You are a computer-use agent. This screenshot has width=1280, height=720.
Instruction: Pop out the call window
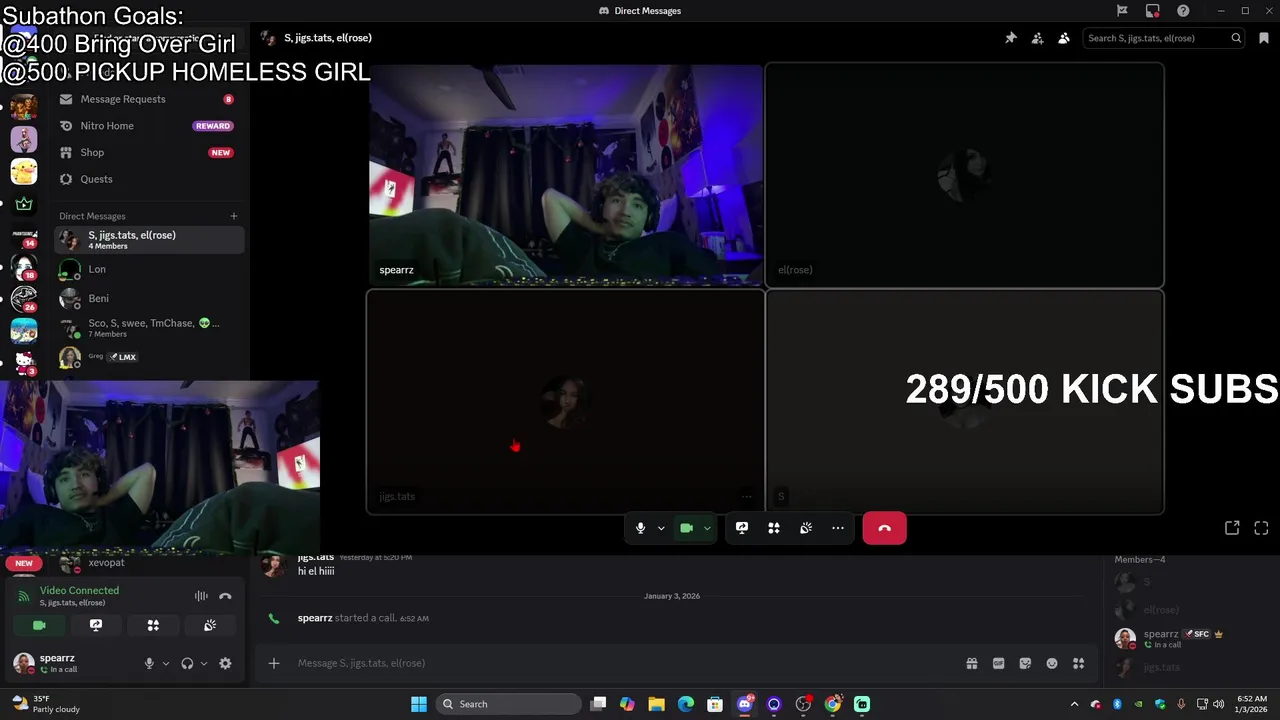click(x=1232, y=528)
